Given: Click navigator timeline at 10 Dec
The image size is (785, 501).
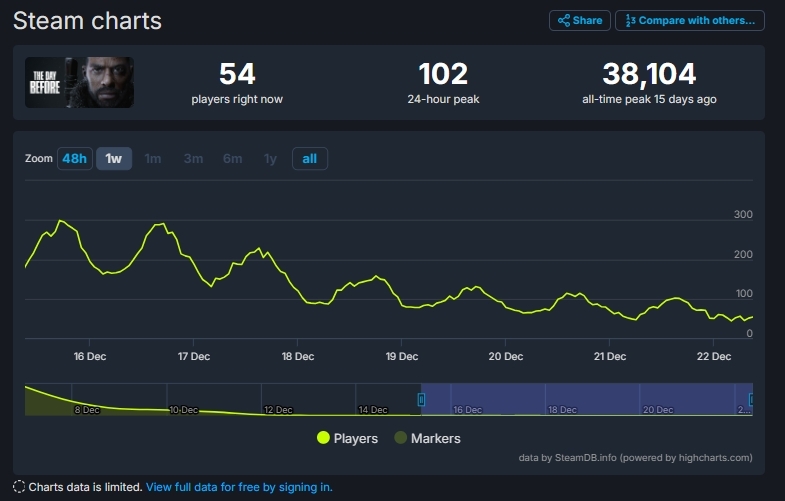Looking at the screenshot, I should [183, 409].
